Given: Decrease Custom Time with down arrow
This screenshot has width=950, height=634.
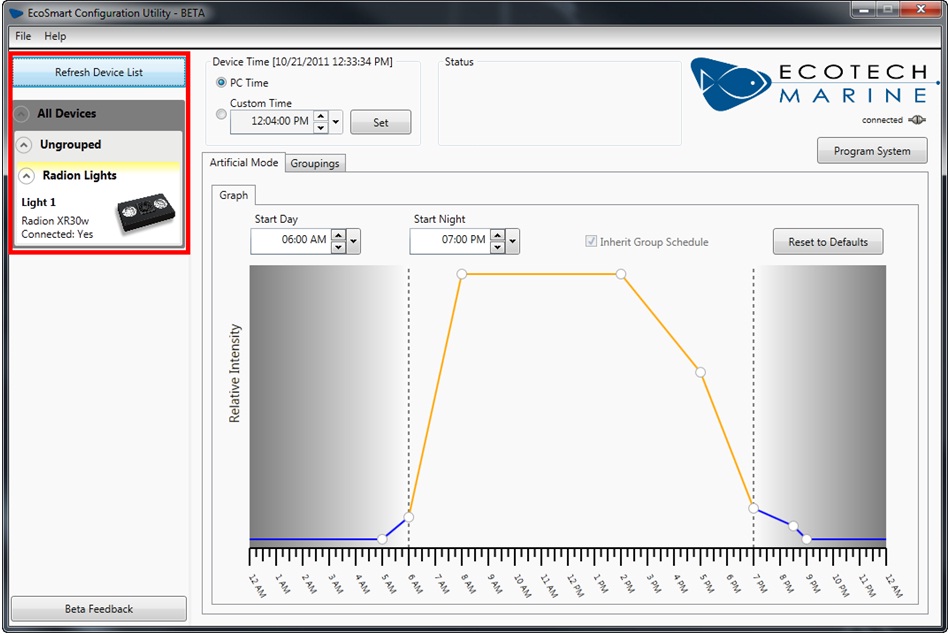Looking at the screenshot, I should coord(321,127).
